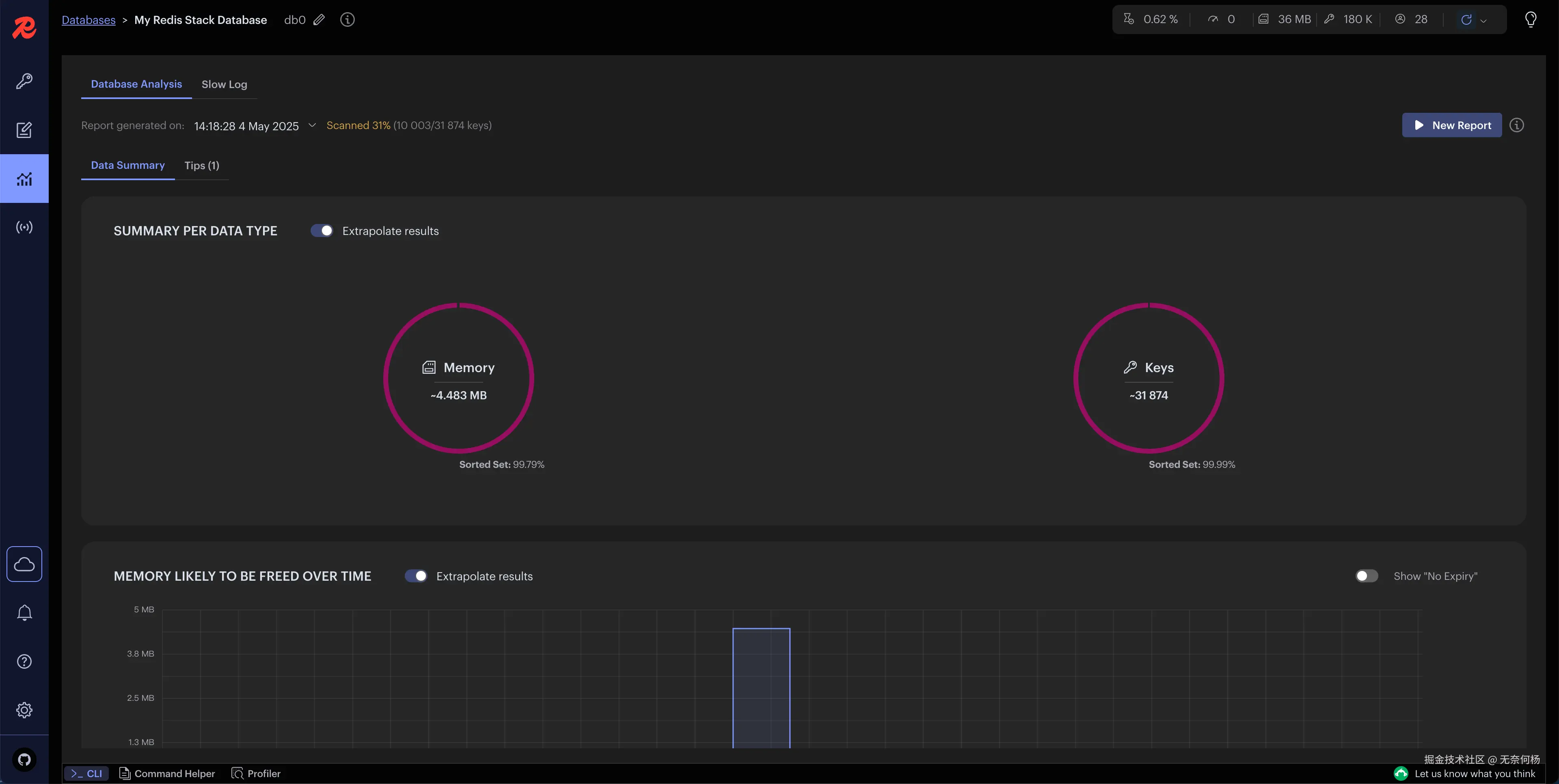Image resolution: width=1559 pixels, height=784 pixels.
Task: Open the Tips (1) tab
Action: pos(201,165)
